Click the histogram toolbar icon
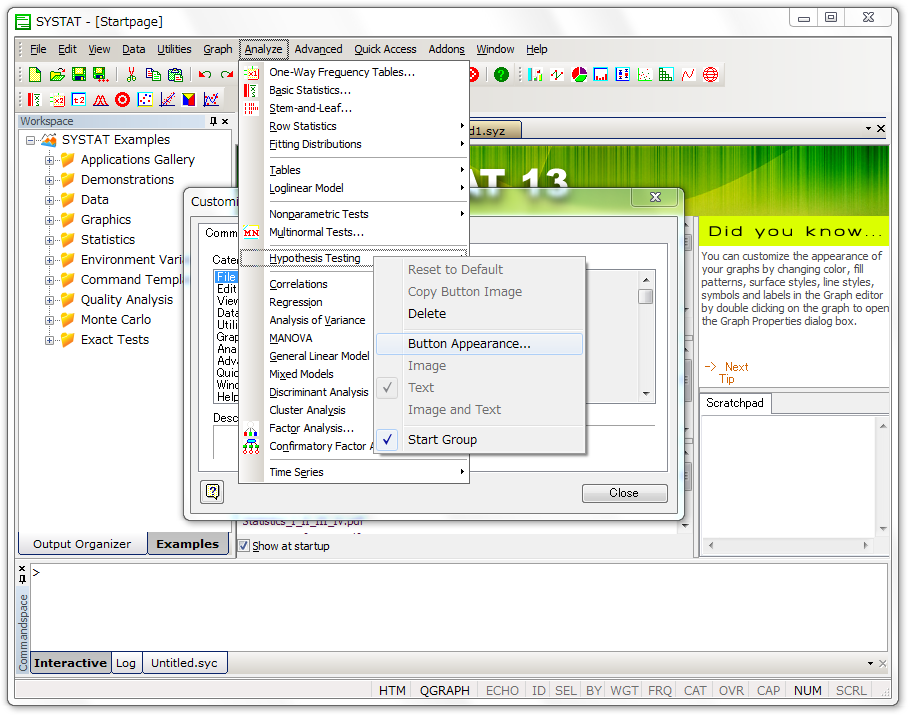Image resolution: width=909 pixels, height=715 pixels. coord(601,74)
